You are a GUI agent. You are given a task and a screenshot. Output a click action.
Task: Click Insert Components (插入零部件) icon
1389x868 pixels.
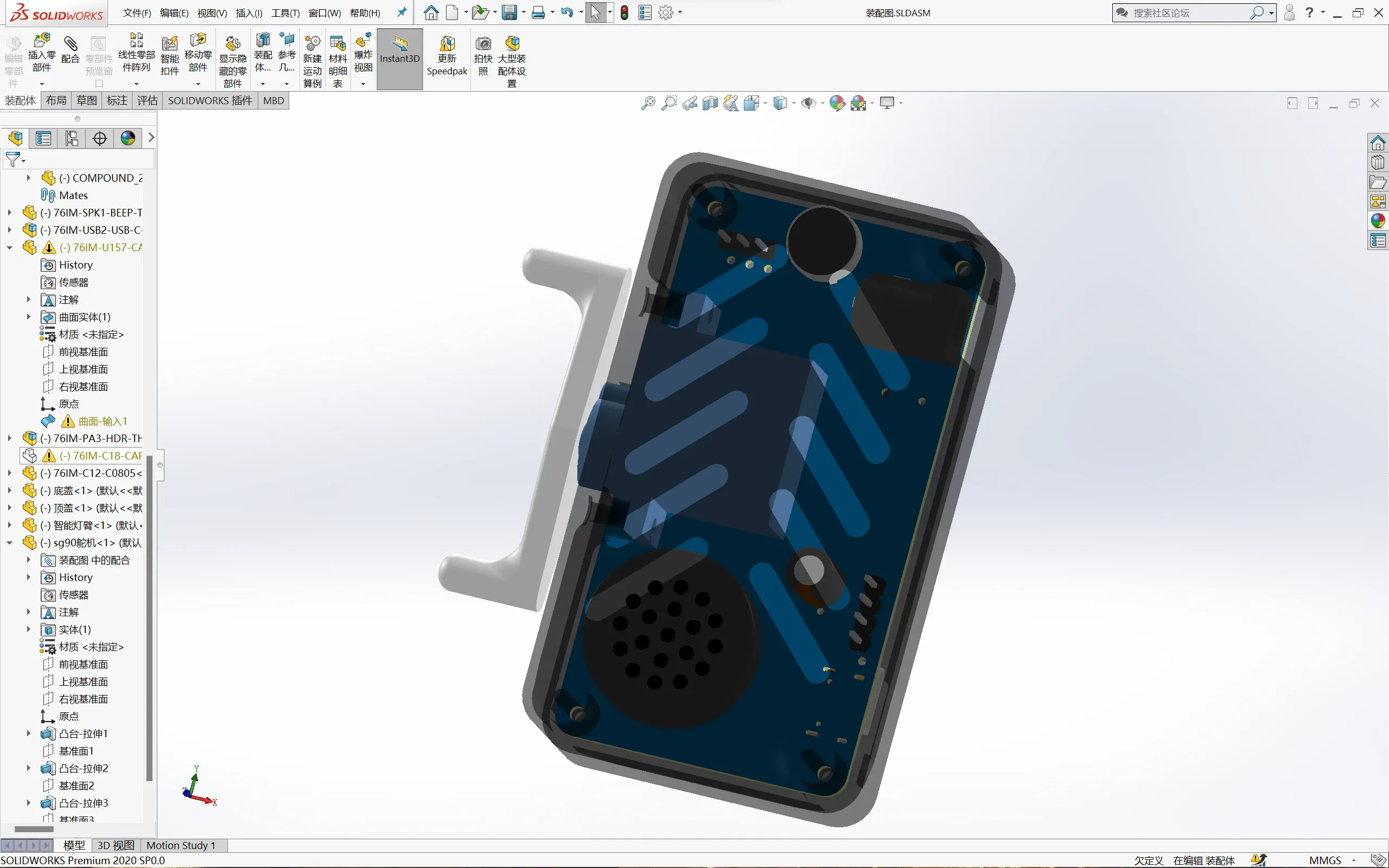[41, 53]
